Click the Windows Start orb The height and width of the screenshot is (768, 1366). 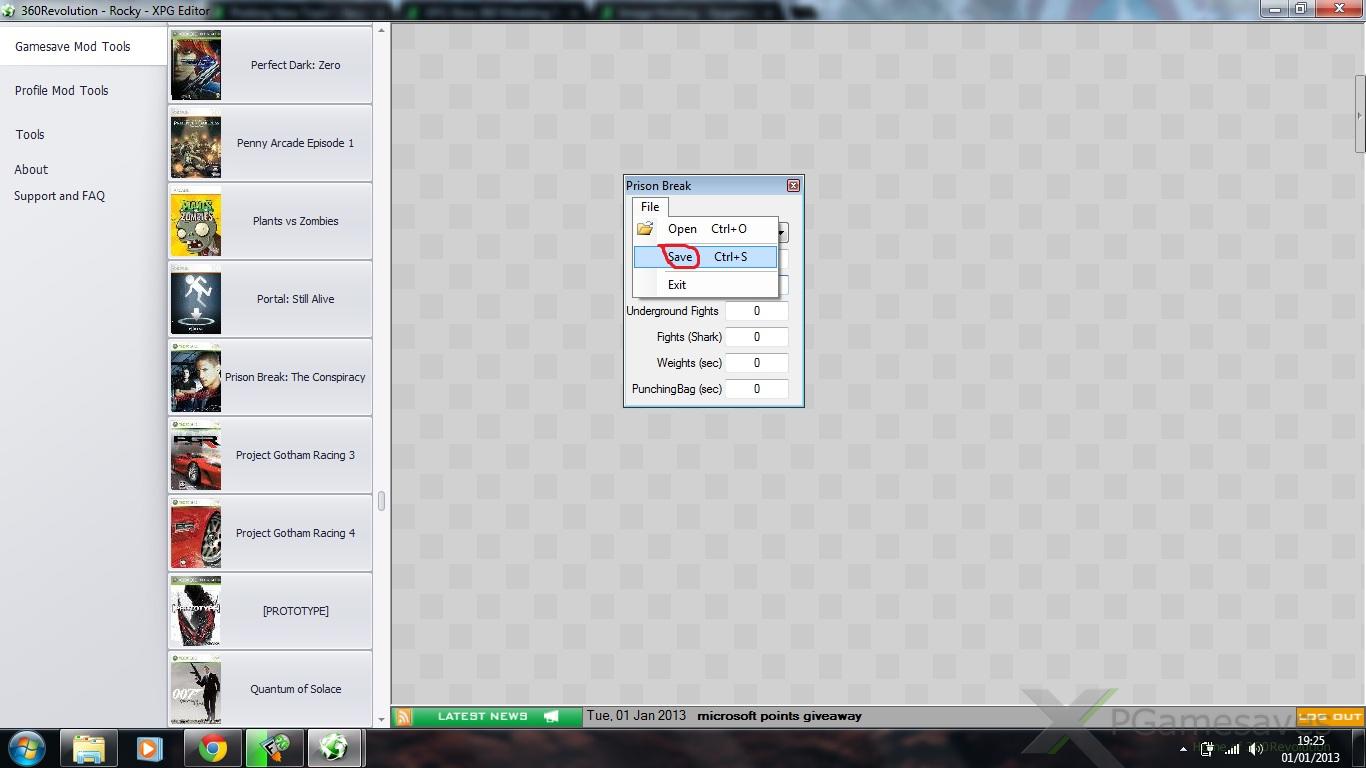click(27, 748)
